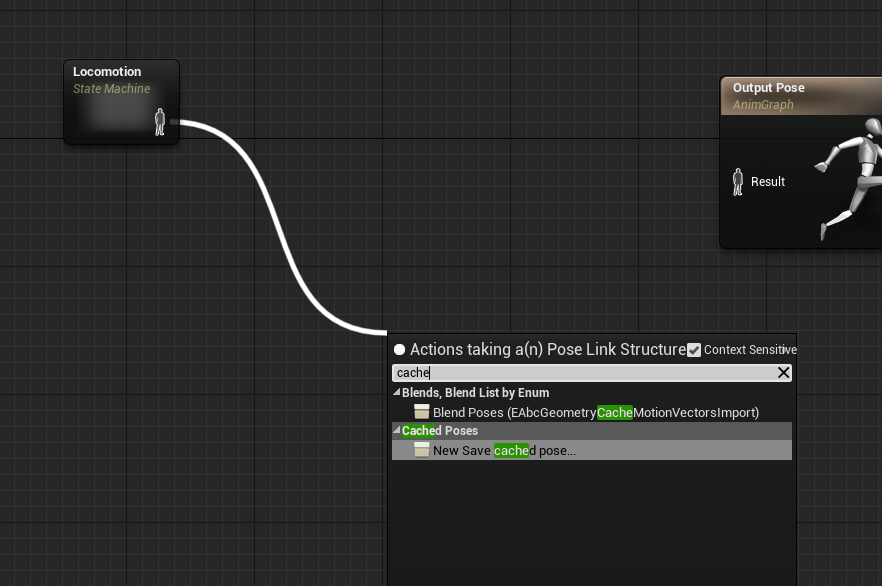
Task: Clear the search box with X button
Action: coord(783,372)
